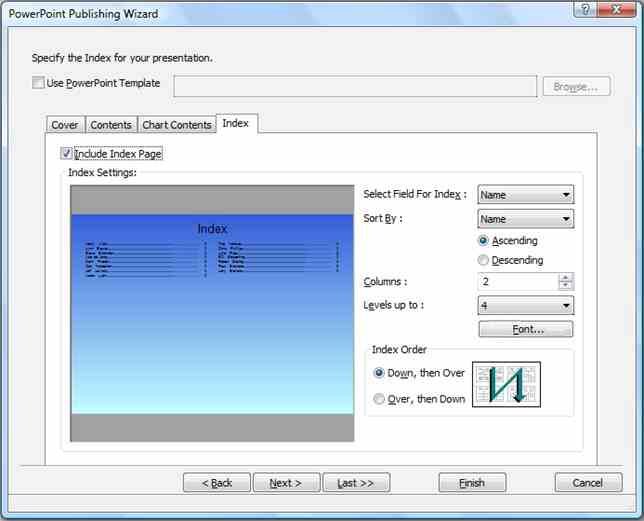This screenshot has width=644, height=521.
Task: Open the Sort By dropdown
Action: tap(526, 219)
